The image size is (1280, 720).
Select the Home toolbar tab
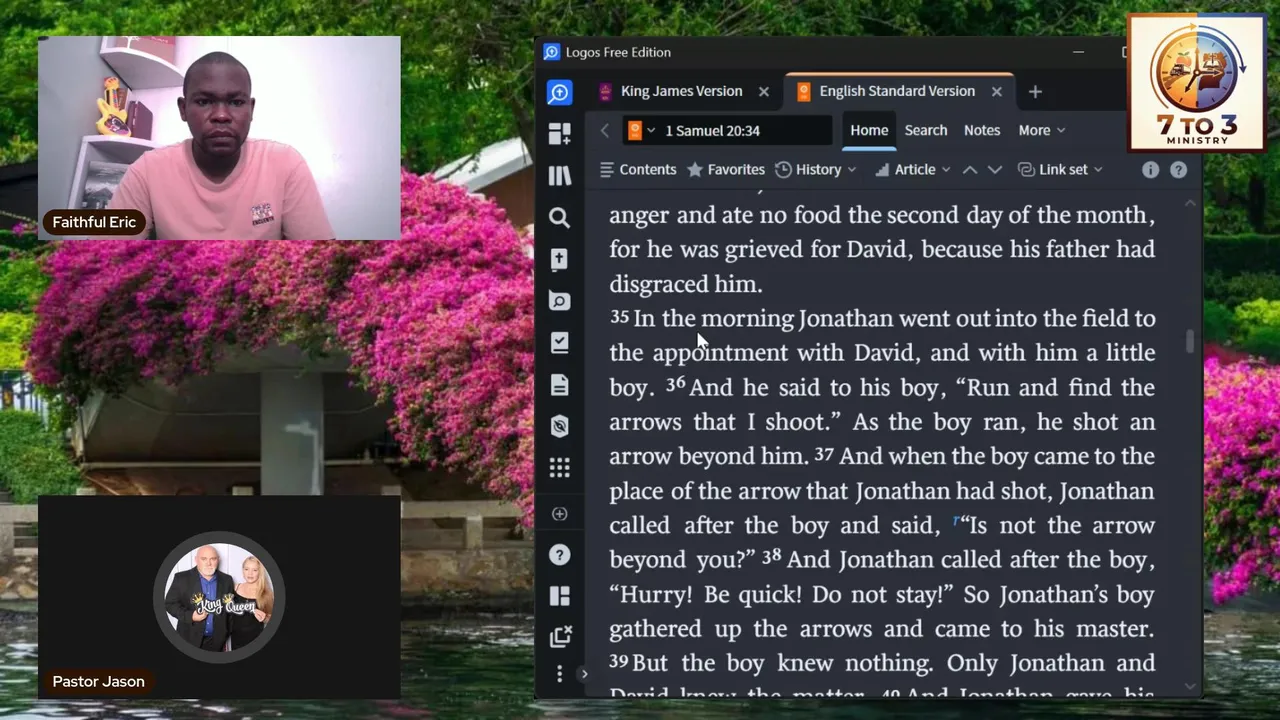869,131
